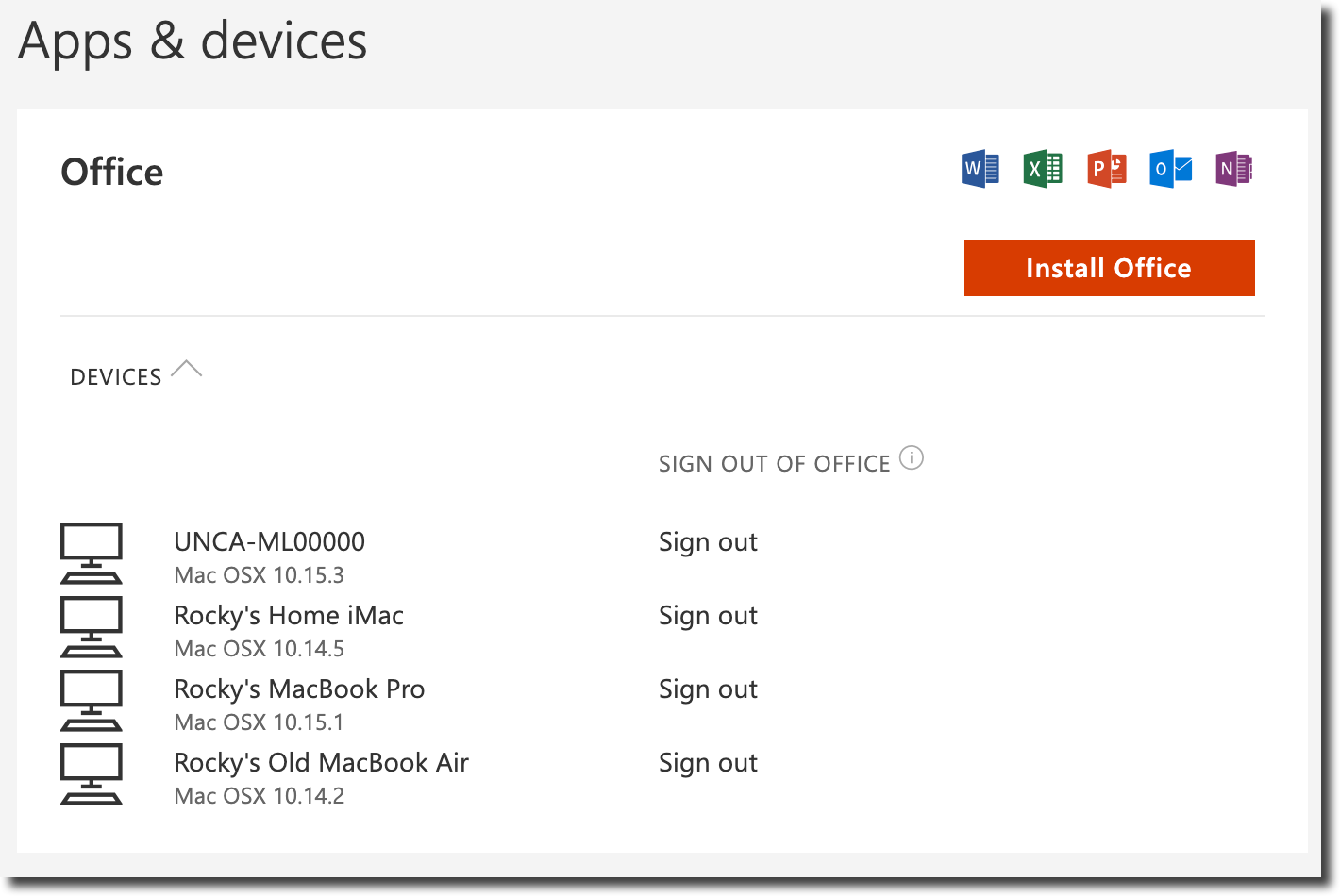Click the Word app icon

980,169
